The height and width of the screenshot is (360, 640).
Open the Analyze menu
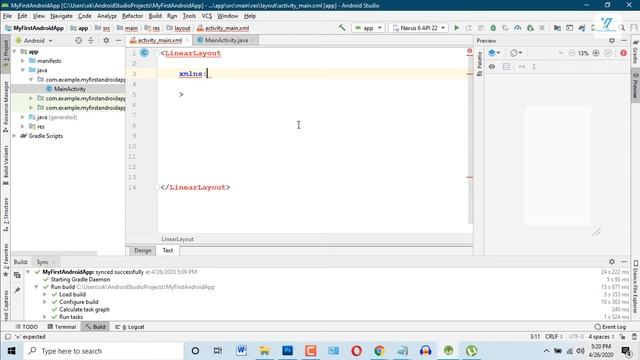coord(107,16)
